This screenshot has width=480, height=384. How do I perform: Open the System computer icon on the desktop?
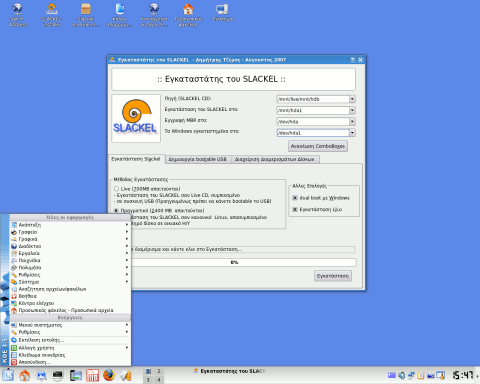222,13
